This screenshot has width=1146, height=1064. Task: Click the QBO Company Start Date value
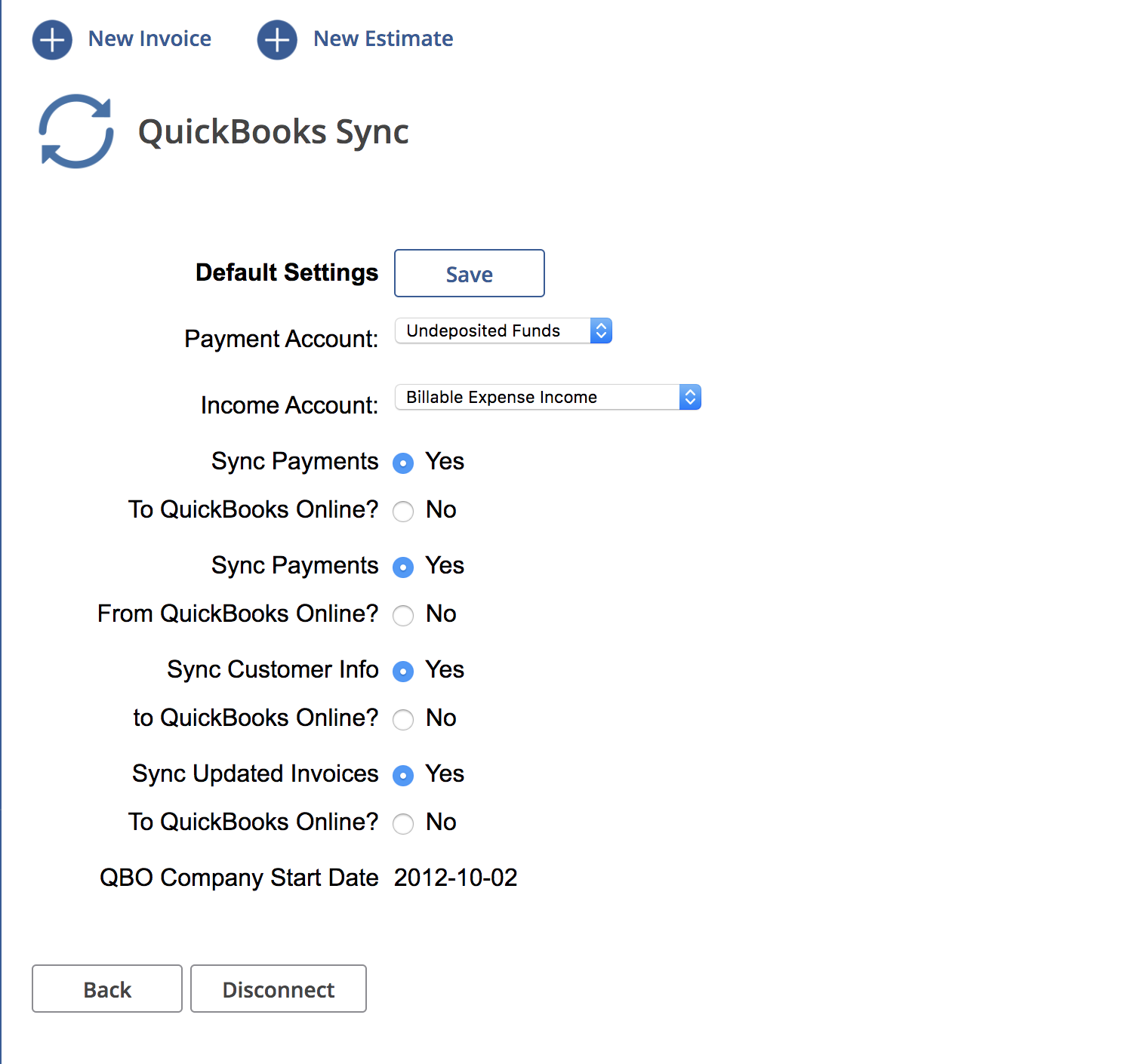455,878
